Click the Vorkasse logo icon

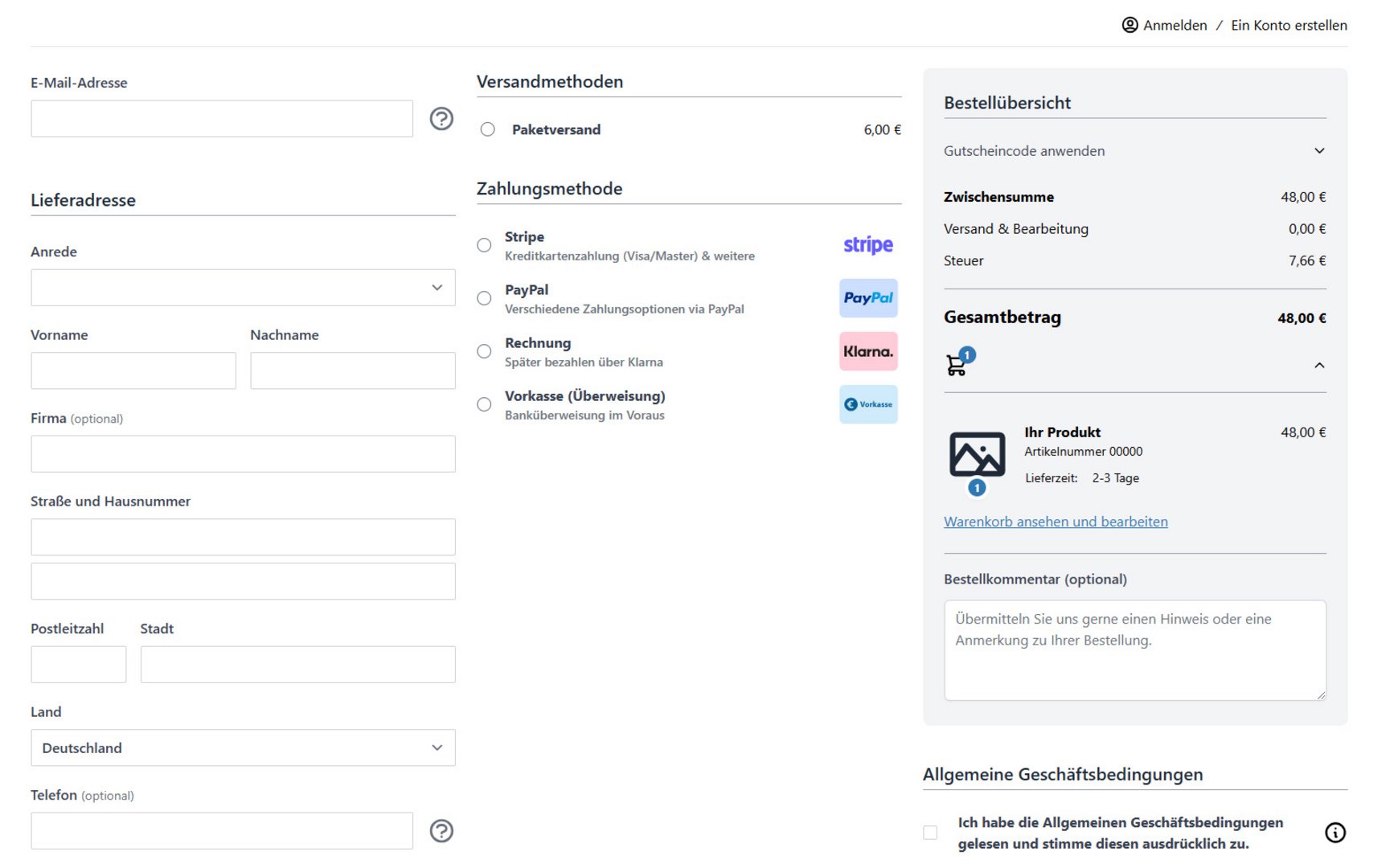[x=867, y=404]
